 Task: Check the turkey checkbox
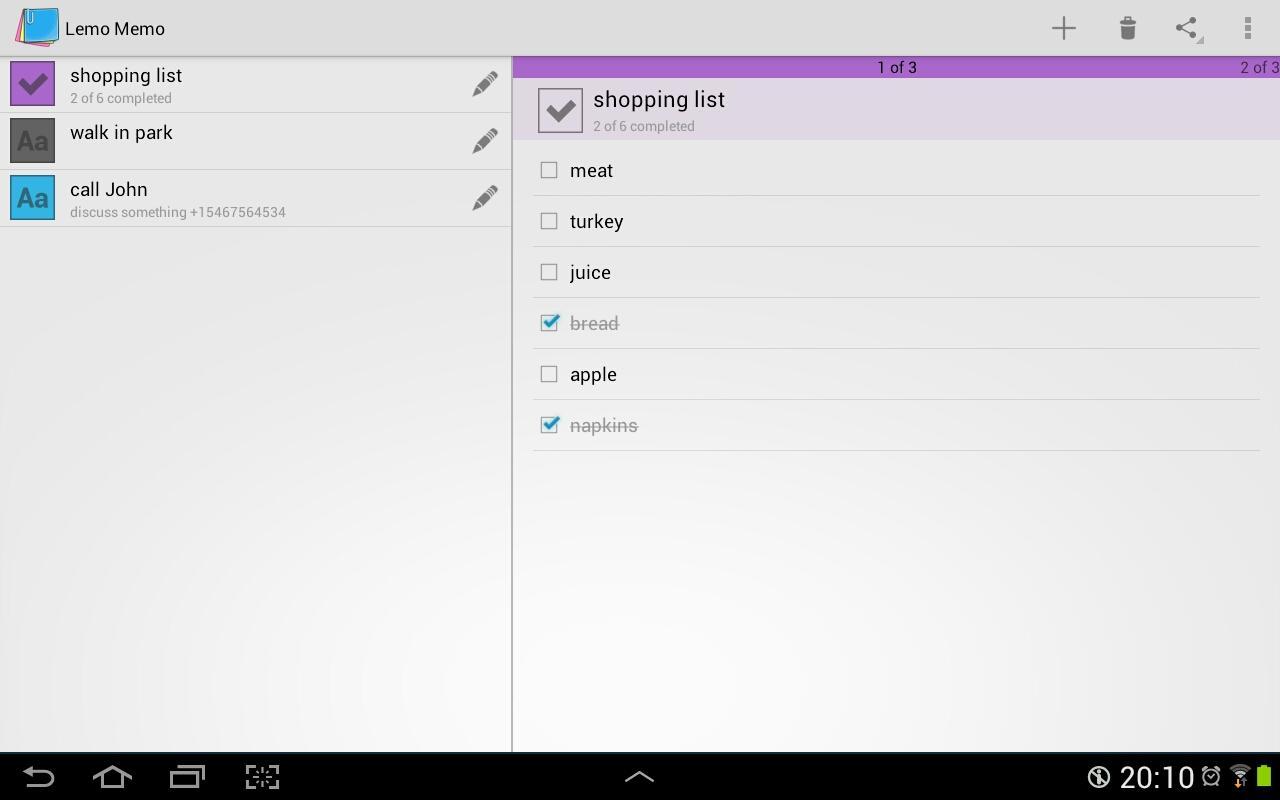(x=549, y=221)
